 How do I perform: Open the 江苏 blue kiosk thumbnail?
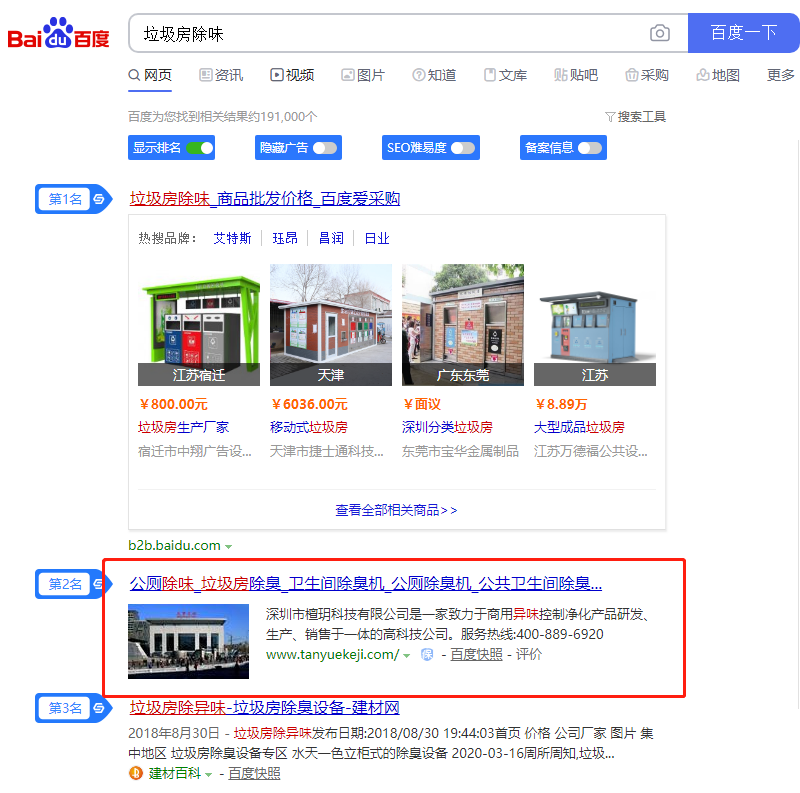pyautogui.click(x=595, y=325)
